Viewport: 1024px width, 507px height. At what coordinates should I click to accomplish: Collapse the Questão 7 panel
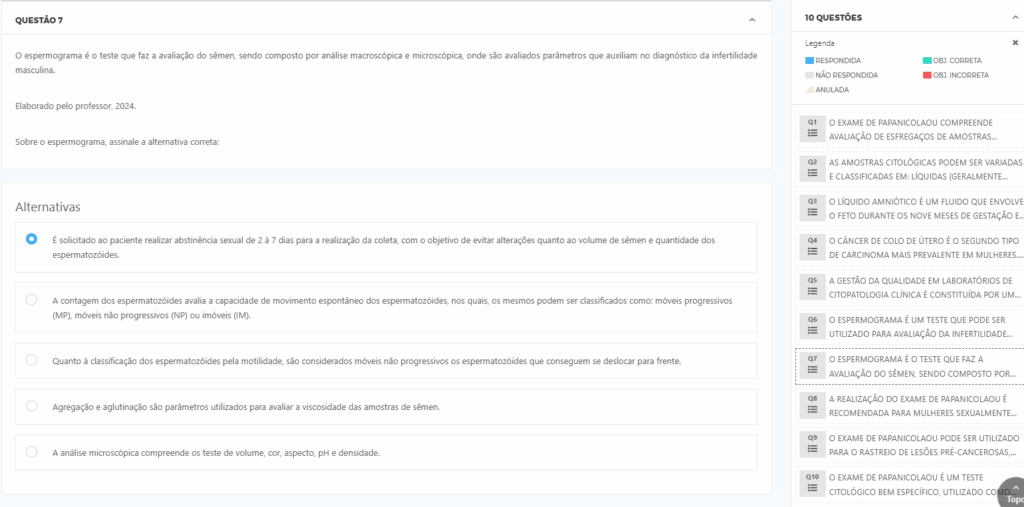point(751,19)
